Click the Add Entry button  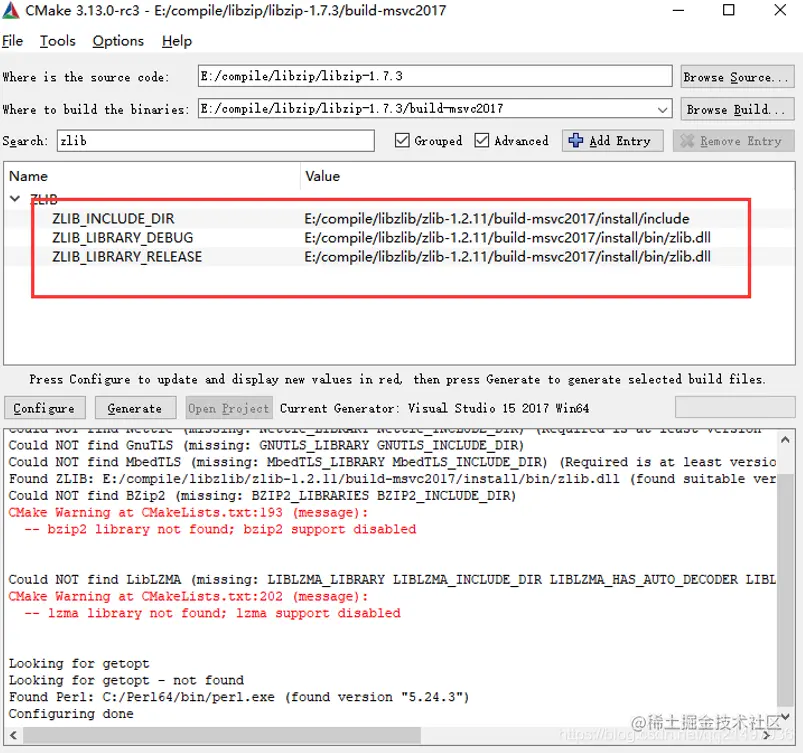[612, 140]
